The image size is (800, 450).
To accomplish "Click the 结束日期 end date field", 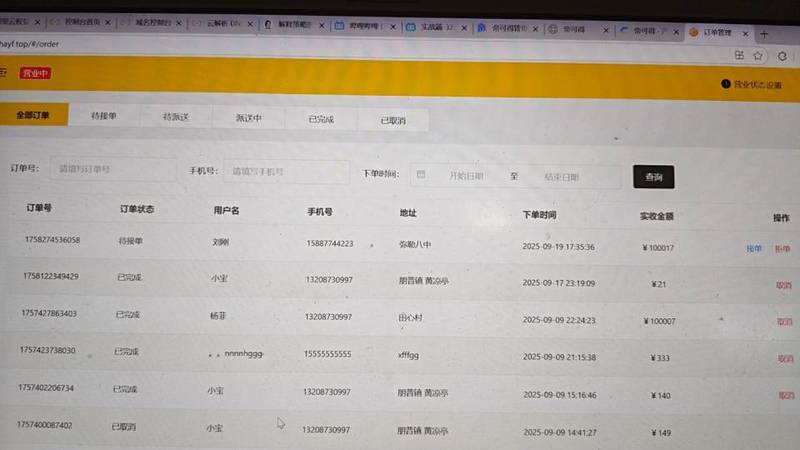I will (x=561, y=177).
